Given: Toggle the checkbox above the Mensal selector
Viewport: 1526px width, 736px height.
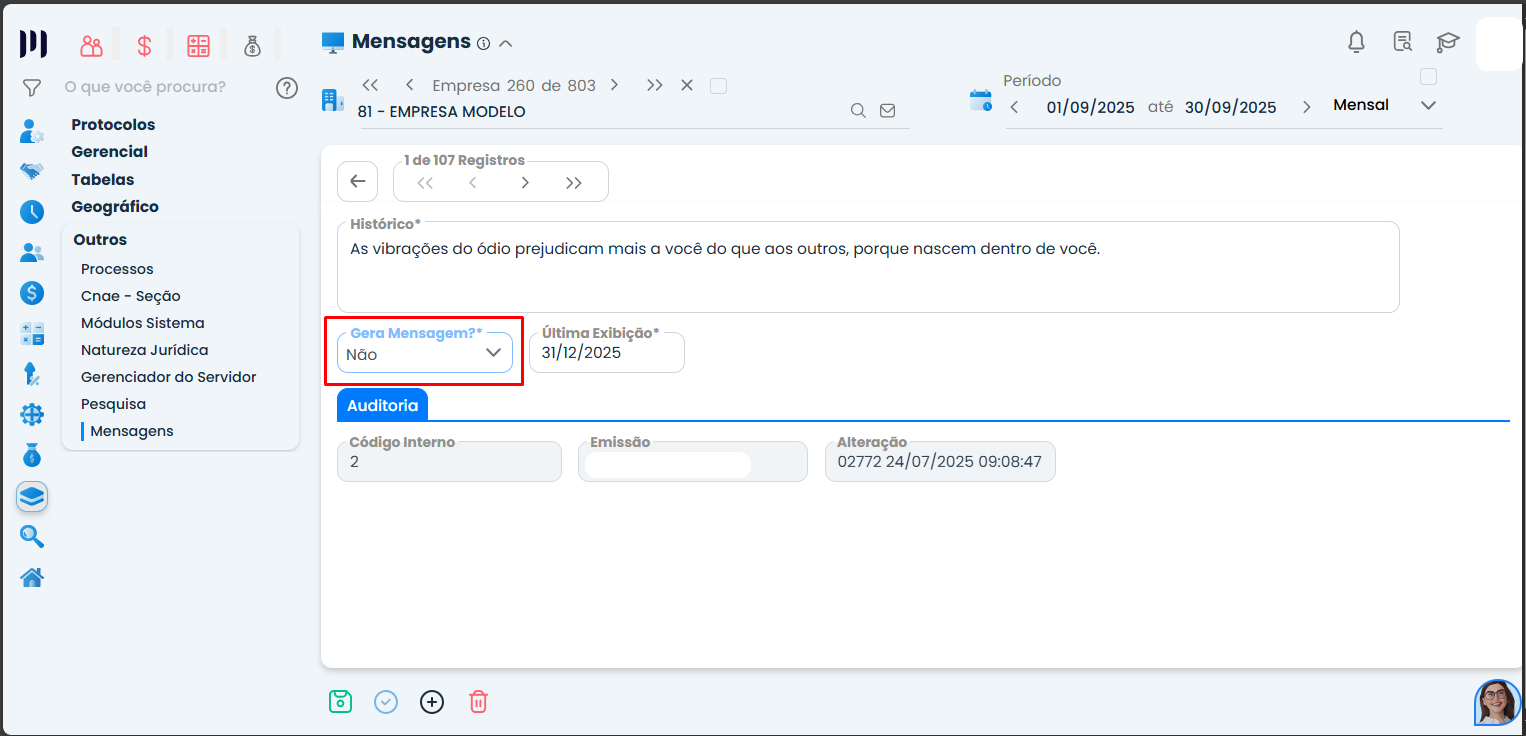Looking at the screenshot, I should 1428,77.
